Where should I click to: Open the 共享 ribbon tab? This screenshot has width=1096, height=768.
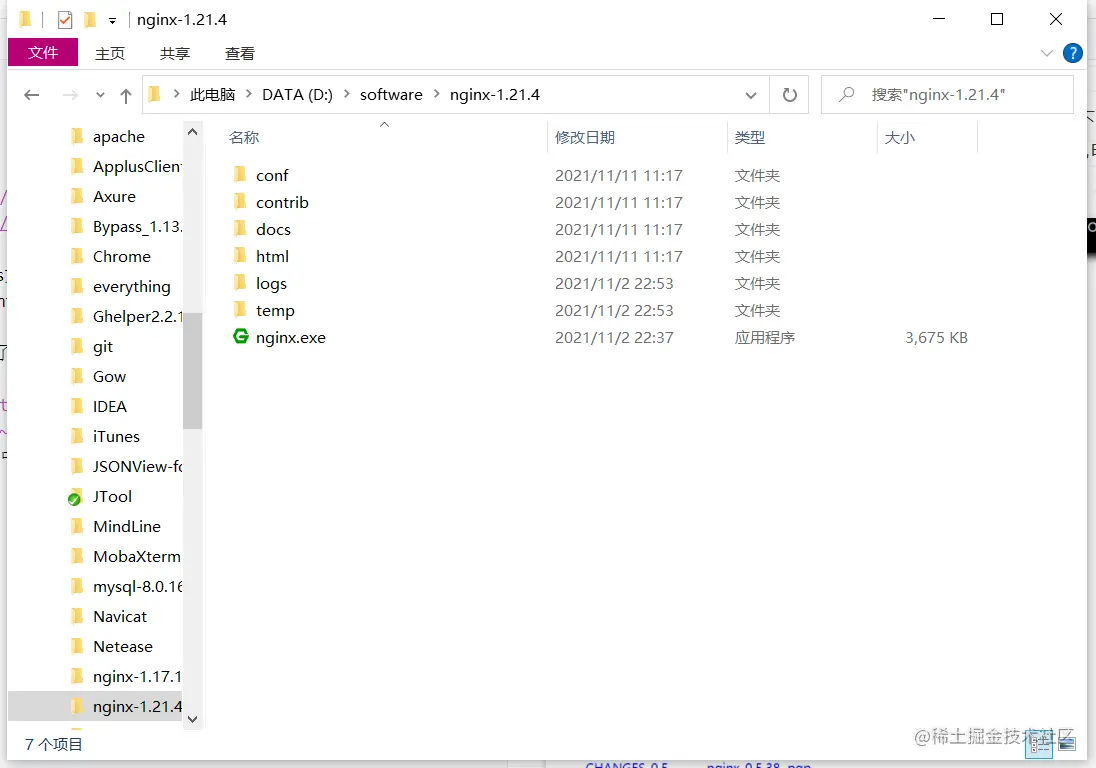(175, 54)
